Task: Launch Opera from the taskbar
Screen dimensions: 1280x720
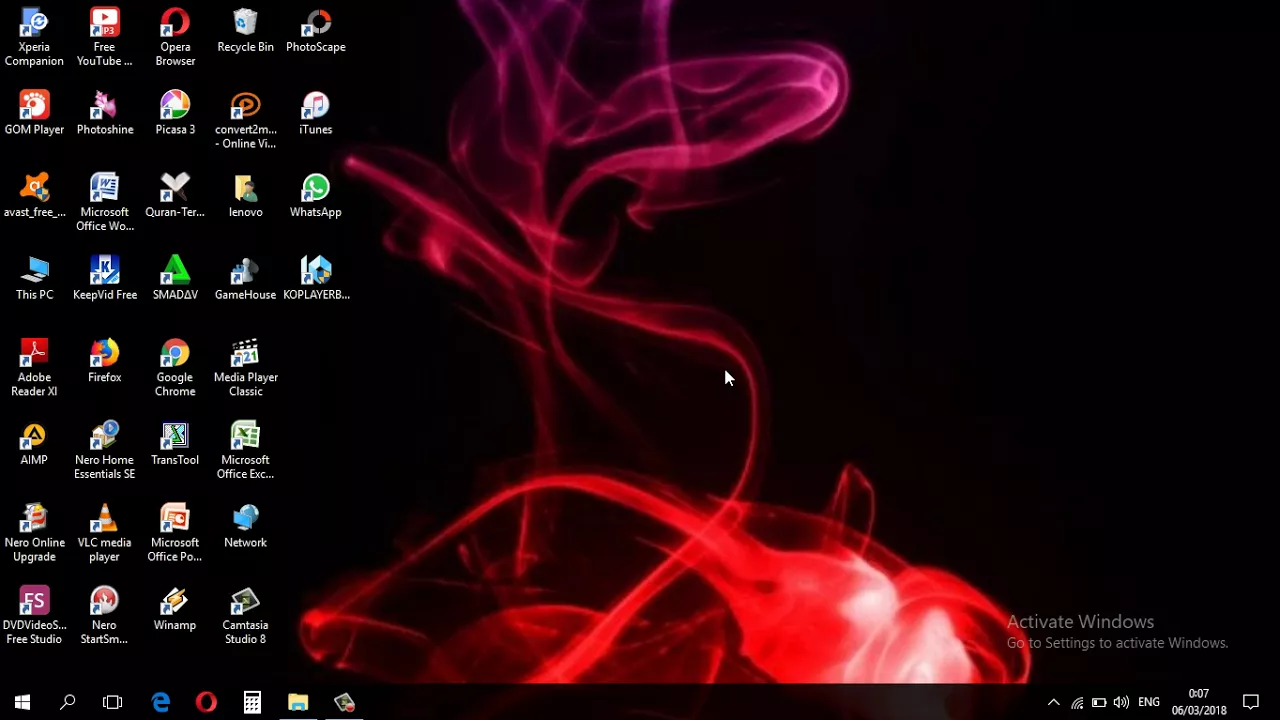Action: [206, 702]
